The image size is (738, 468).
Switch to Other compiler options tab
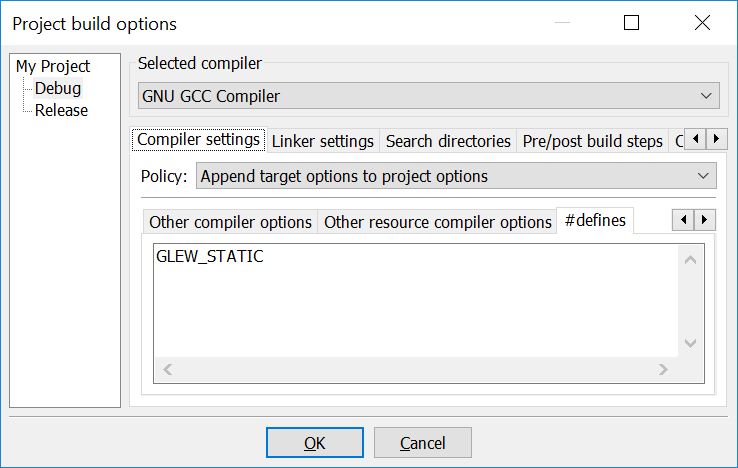pyautogui.click(x=230, y=222)
